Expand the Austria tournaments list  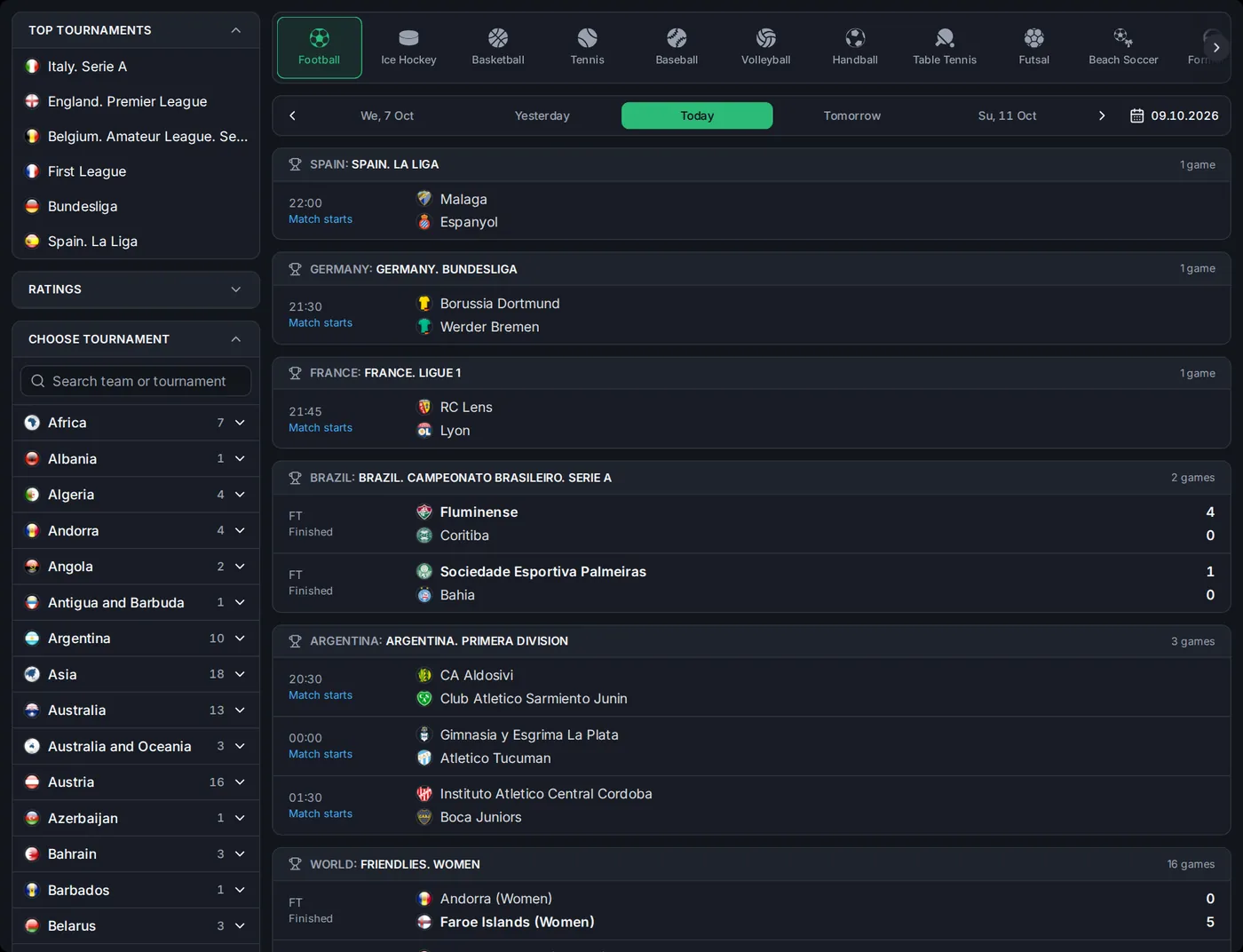(x=240, y=782)
